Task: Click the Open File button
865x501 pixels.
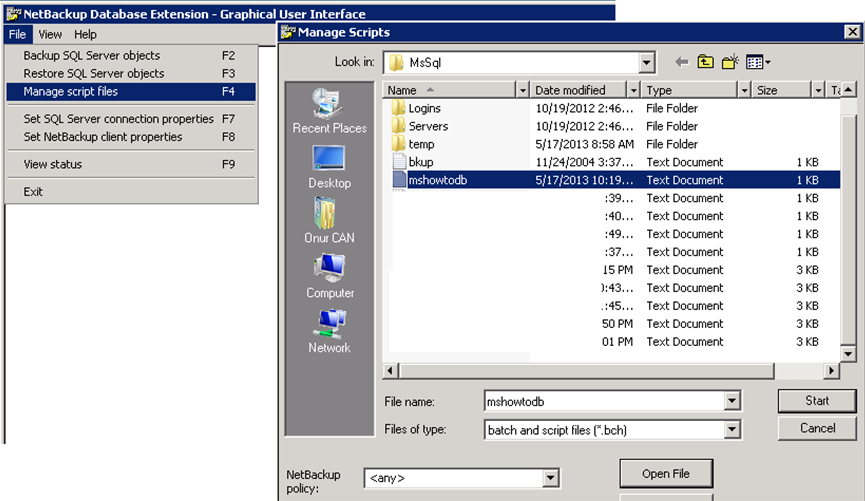Action: (x=666, y=474)
